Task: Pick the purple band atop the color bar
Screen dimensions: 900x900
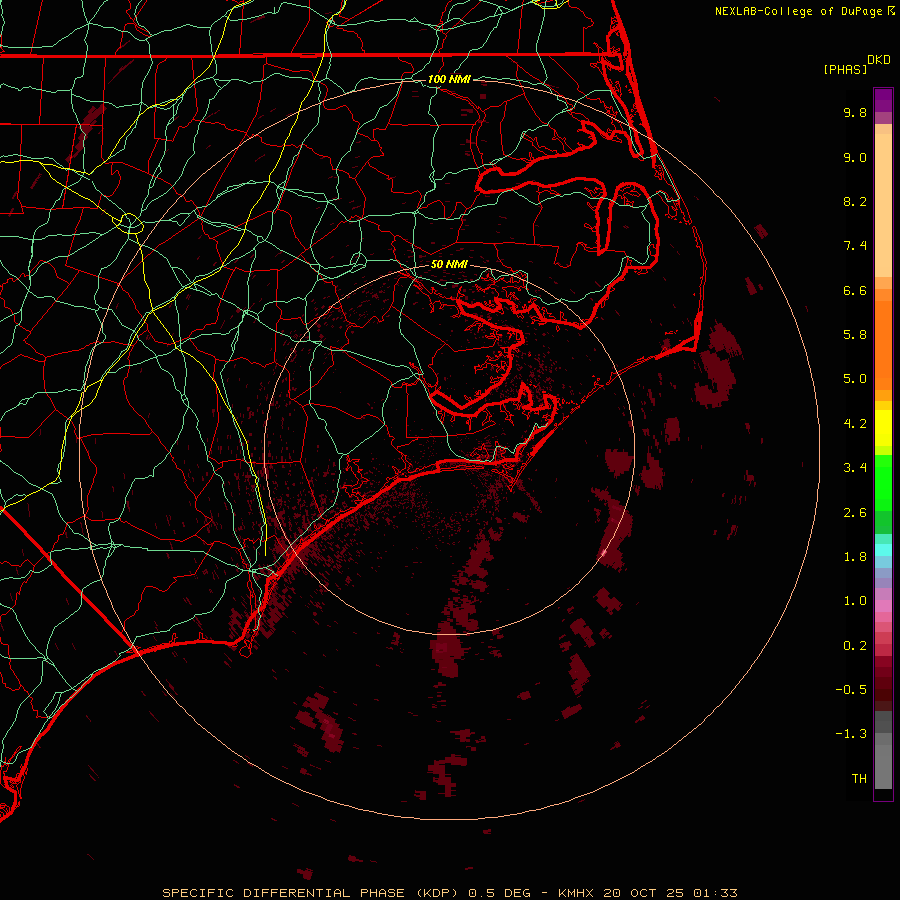Action: 883,100
